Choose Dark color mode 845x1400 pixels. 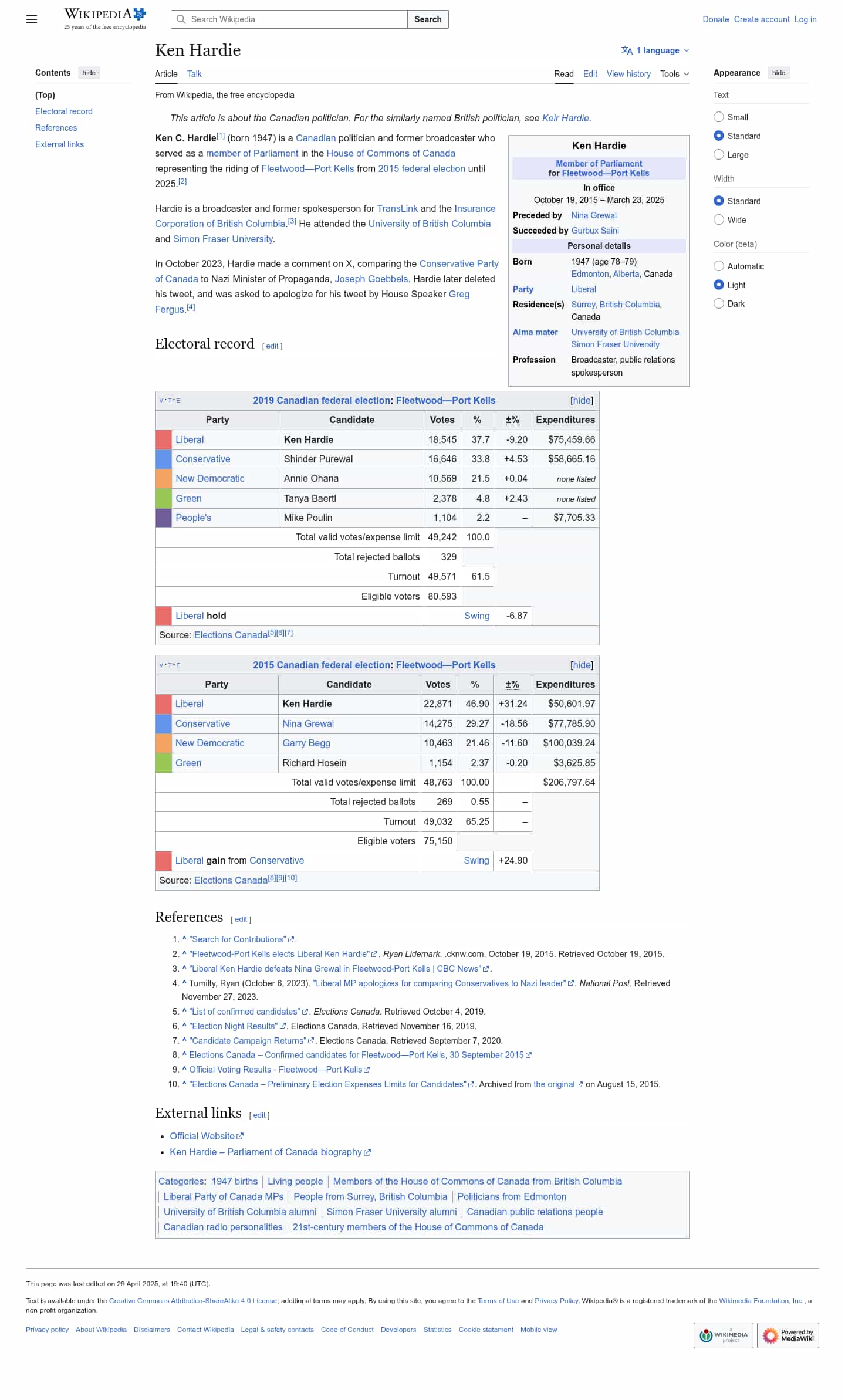coord(719,303)
